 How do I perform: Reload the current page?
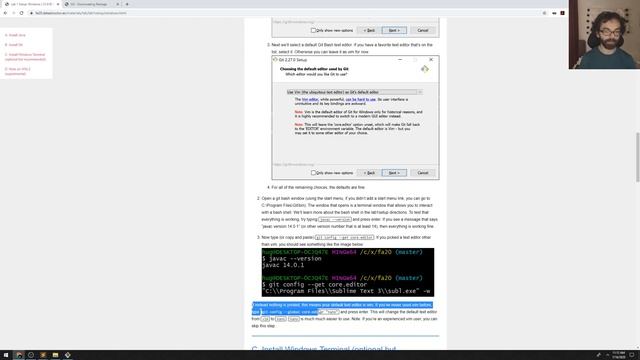(x=22, y=13)
